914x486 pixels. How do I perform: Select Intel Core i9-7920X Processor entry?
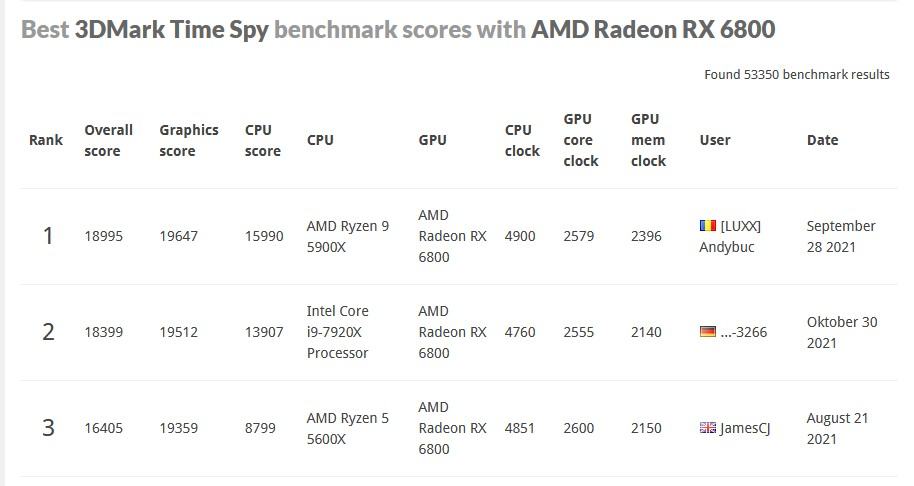338,332
